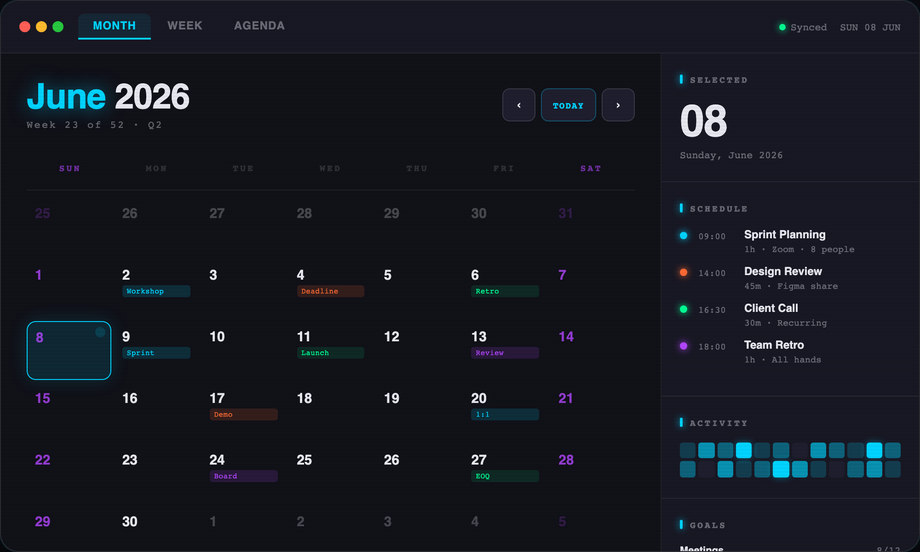Select the highlighted June 8 day cell

69,350
